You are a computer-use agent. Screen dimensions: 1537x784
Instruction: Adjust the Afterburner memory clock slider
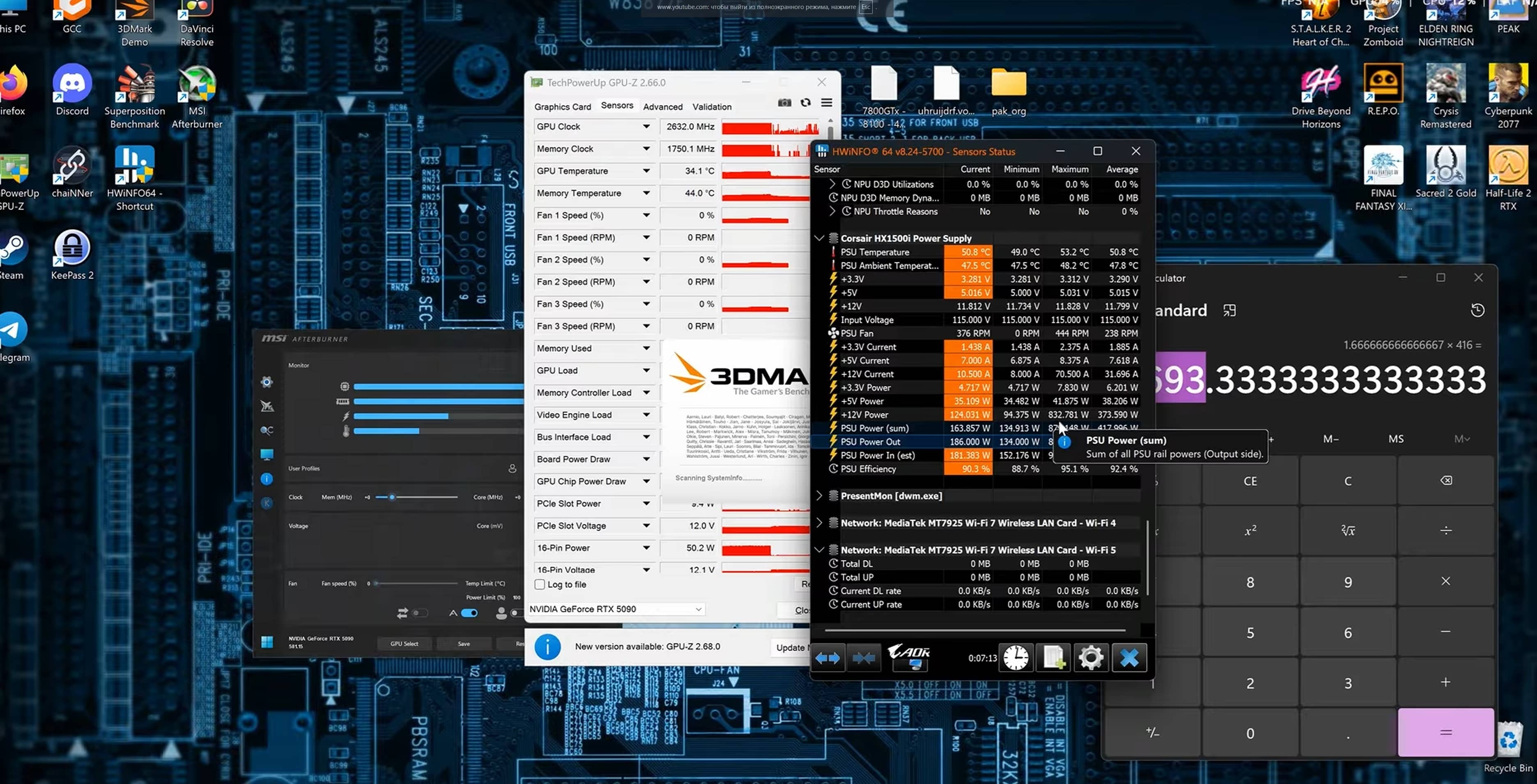[x=392, y=497]
